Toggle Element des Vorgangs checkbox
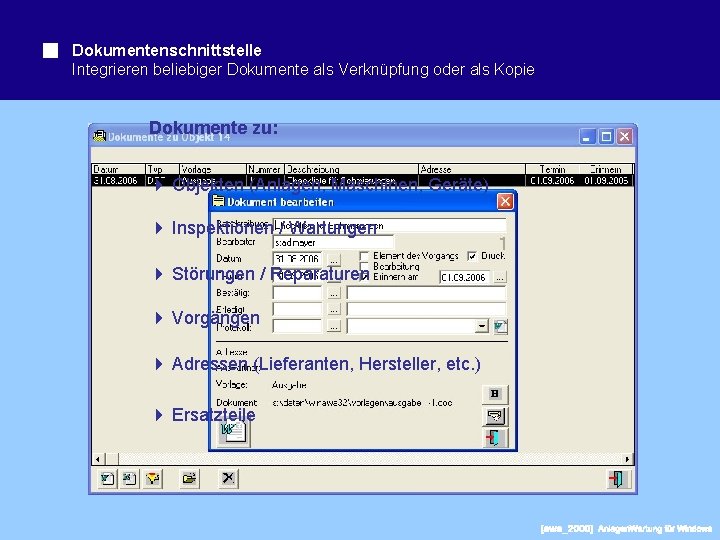 coord(364,256)
